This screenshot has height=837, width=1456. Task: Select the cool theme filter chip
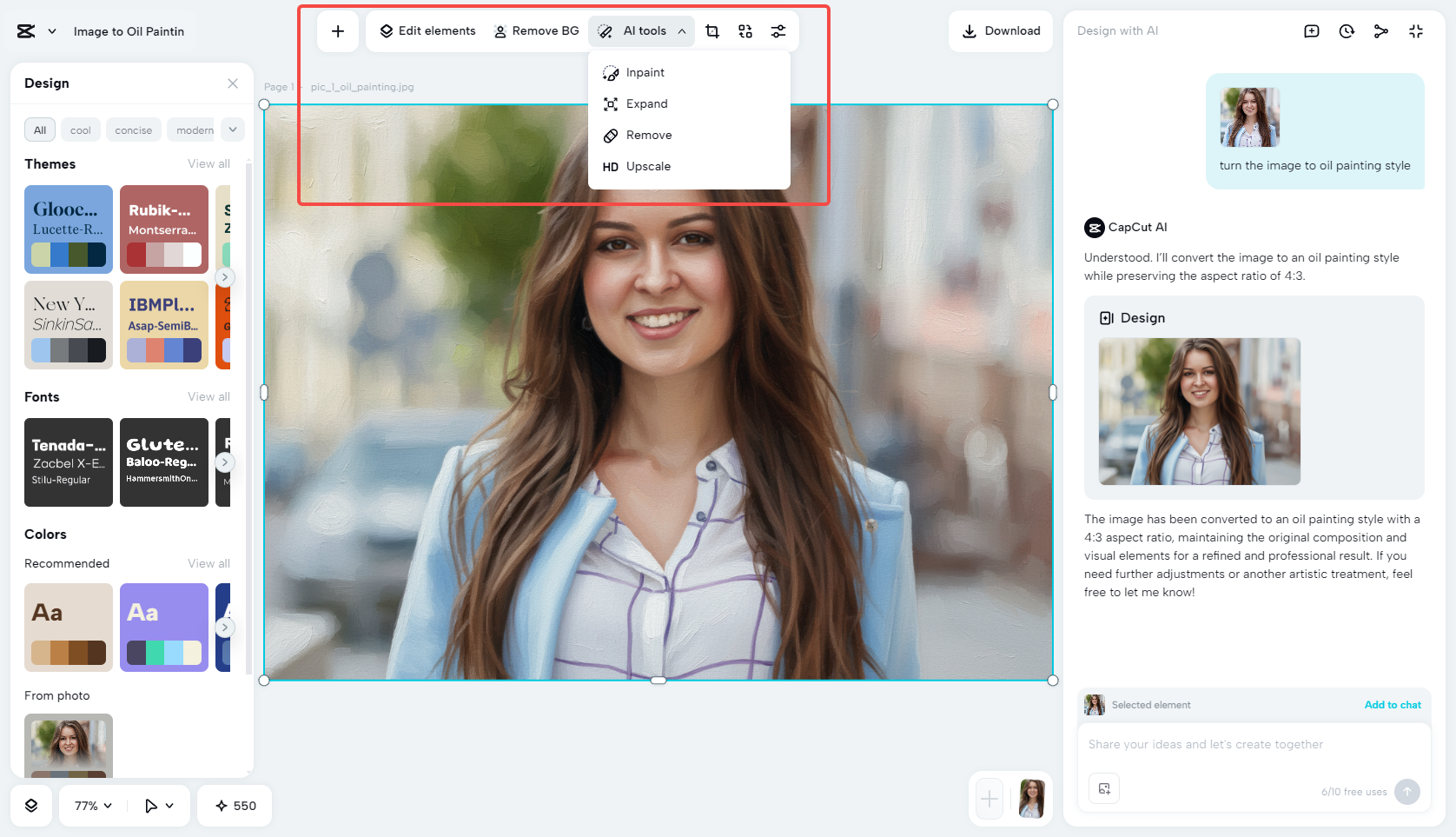click(80, 130)
